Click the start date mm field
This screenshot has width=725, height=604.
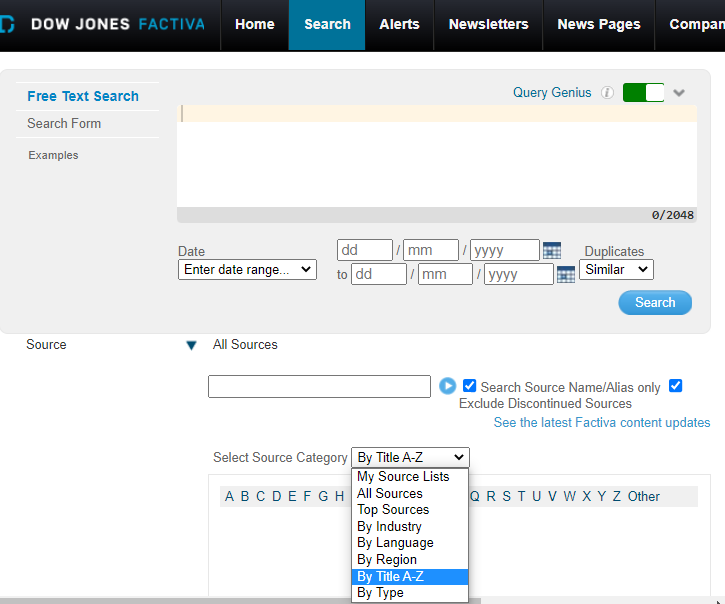click(431, 250)
